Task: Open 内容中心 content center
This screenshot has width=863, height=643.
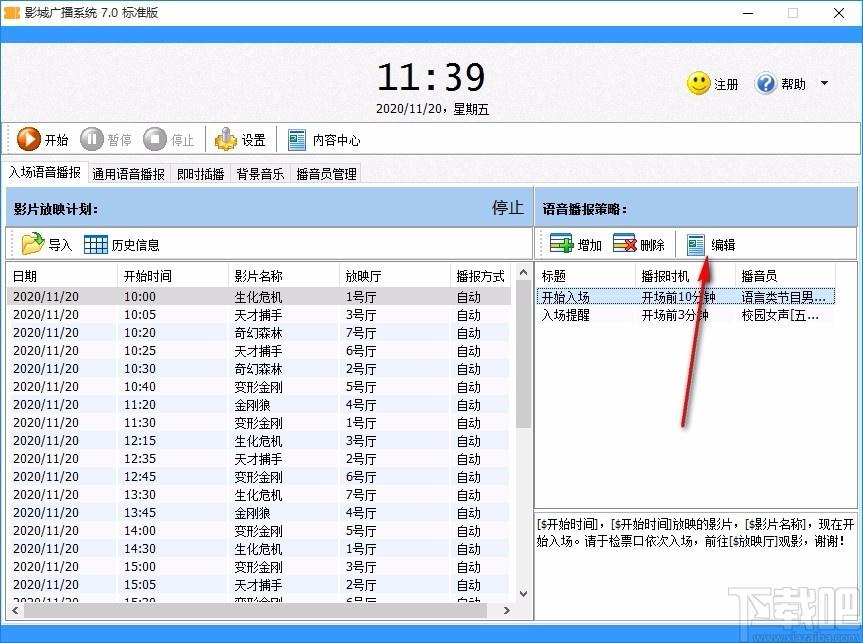Action: point(324,140)
